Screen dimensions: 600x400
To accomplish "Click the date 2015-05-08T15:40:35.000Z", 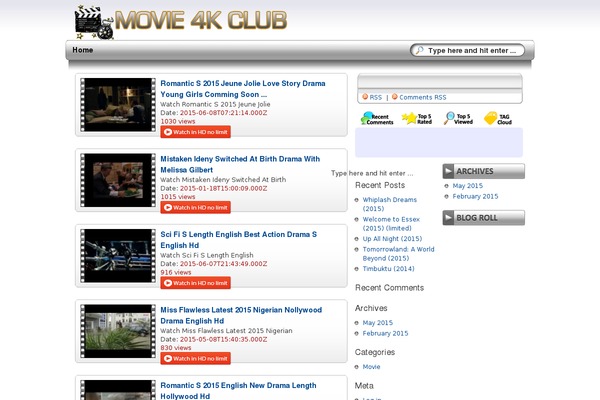I will point(223,339).
